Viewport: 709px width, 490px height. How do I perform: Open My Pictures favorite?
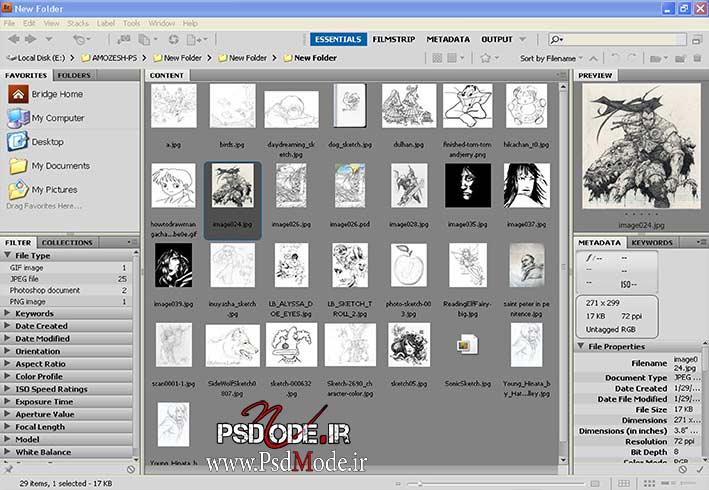pyautogui.click(x=43, y=189)
